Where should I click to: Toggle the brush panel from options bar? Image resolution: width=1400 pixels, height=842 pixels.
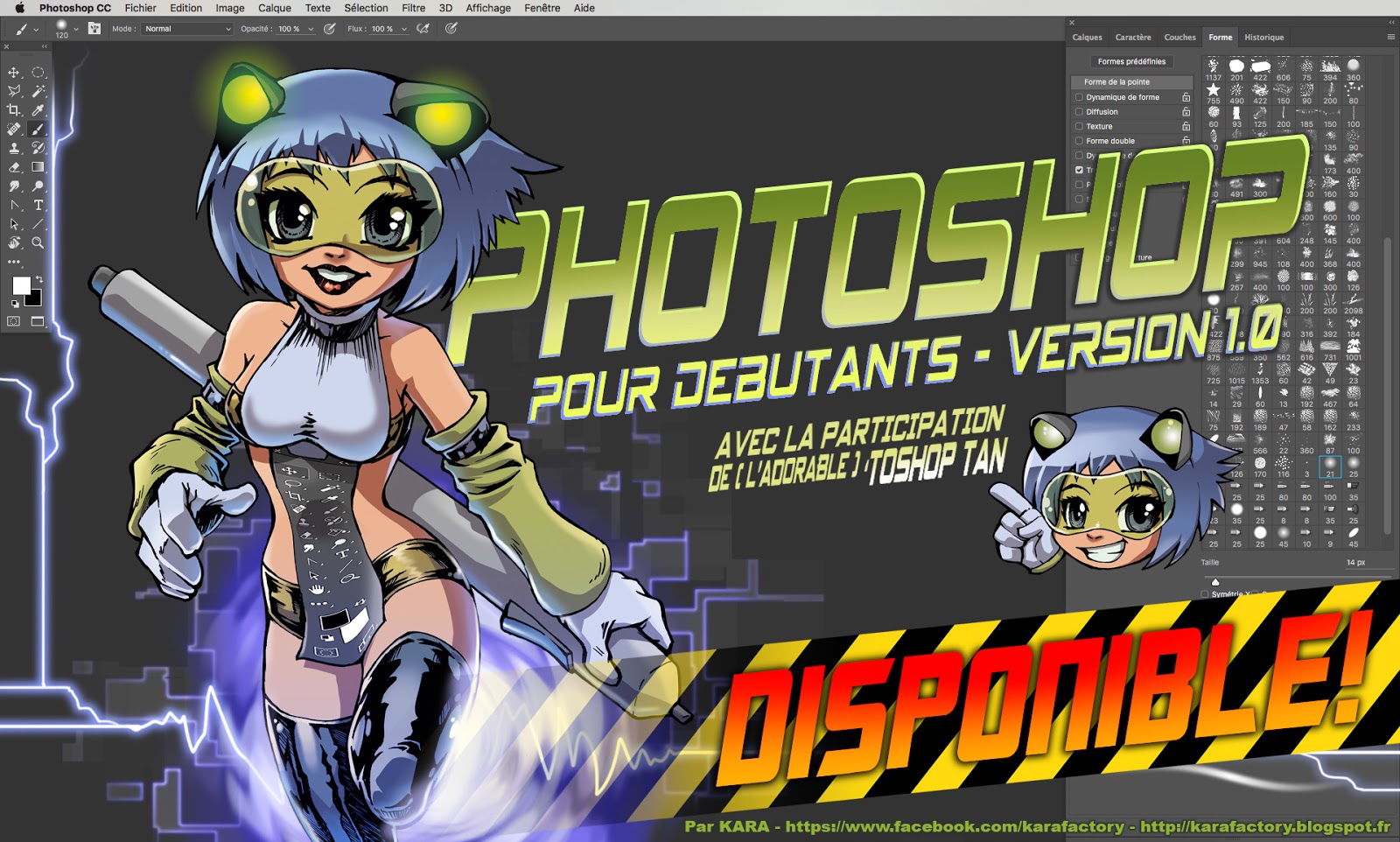click(94, 29)
